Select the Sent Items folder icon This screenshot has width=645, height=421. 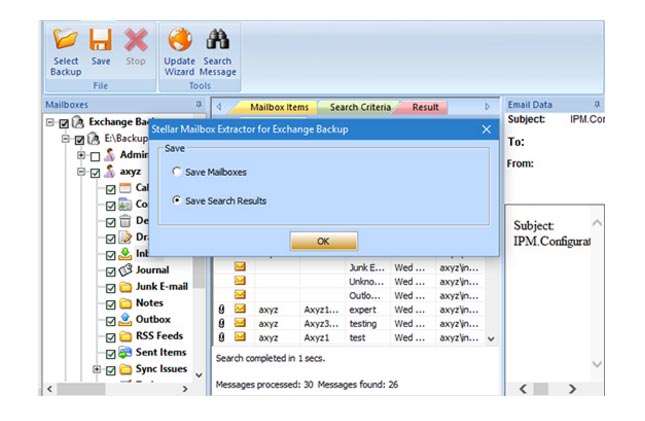[x=125, y=352]
